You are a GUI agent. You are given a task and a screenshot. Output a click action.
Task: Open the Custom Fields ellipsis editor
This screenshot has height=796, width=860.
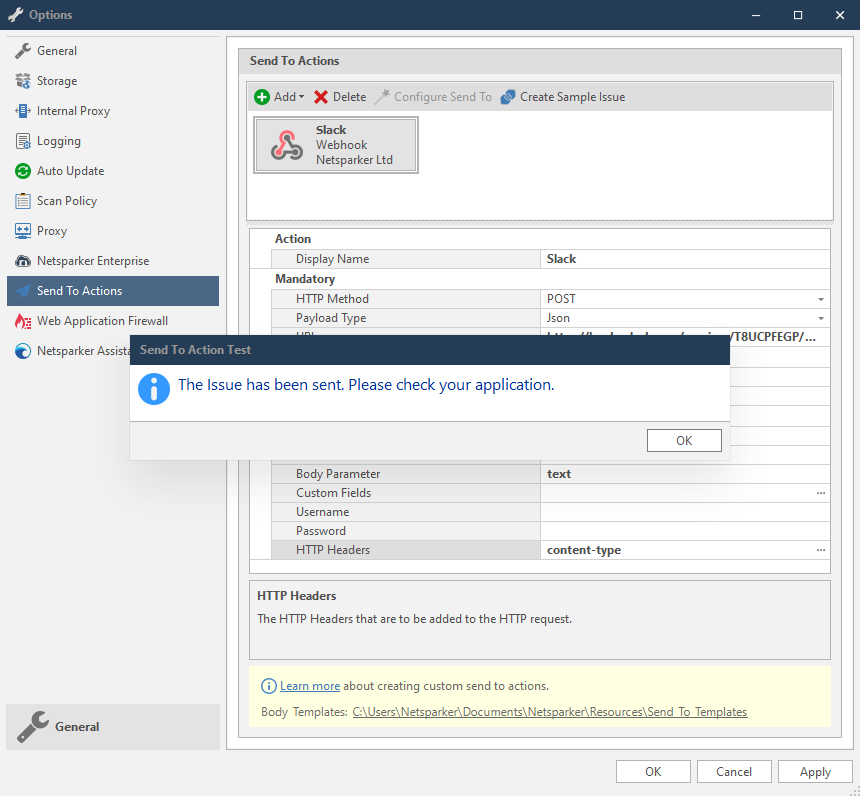tap(820, 492)
